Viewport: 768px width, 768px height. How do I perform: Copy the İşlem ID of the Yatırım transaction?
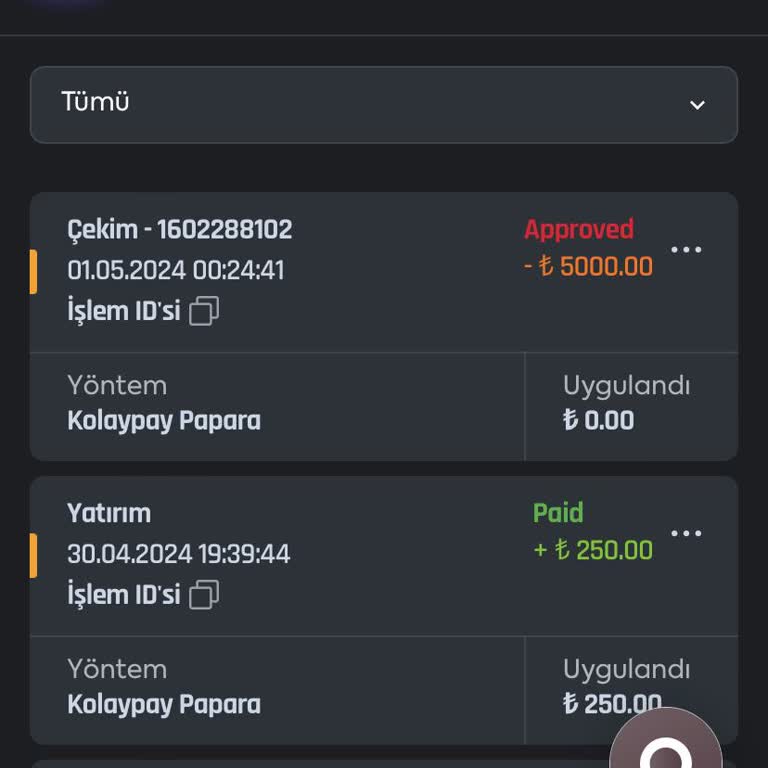(x=204, y=595)
